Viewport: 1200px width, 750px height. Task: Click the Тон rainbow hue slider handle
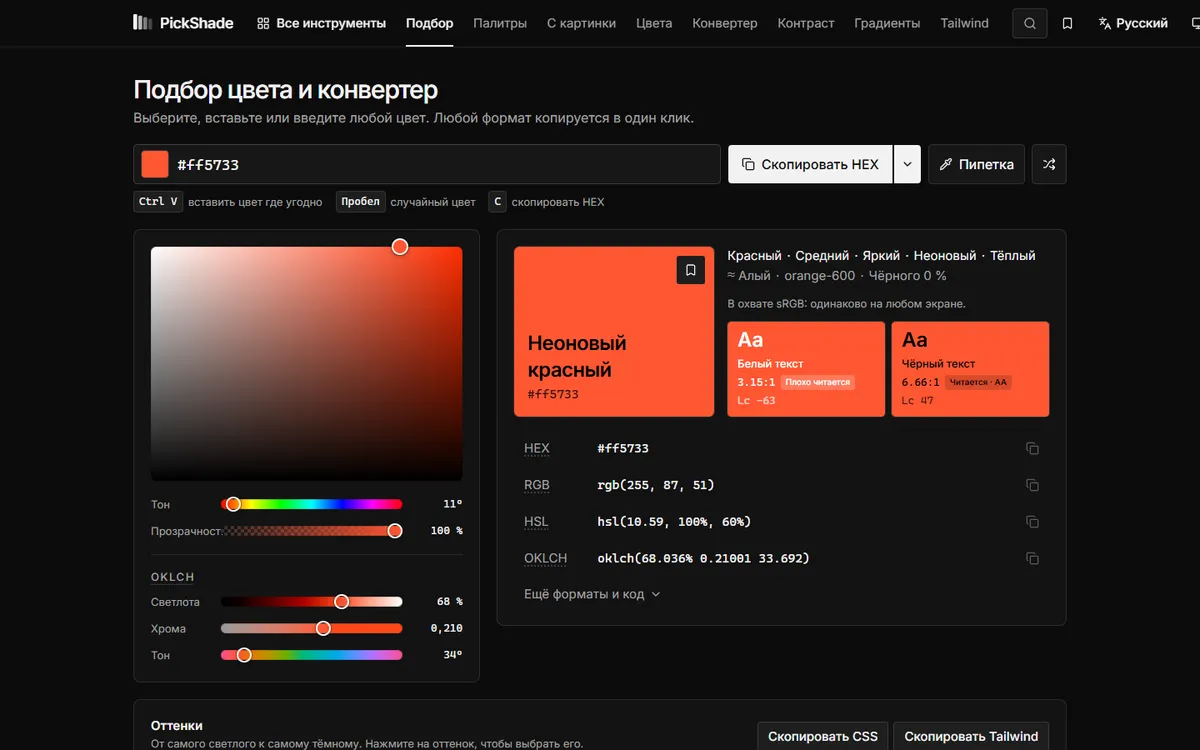point(233,504)
